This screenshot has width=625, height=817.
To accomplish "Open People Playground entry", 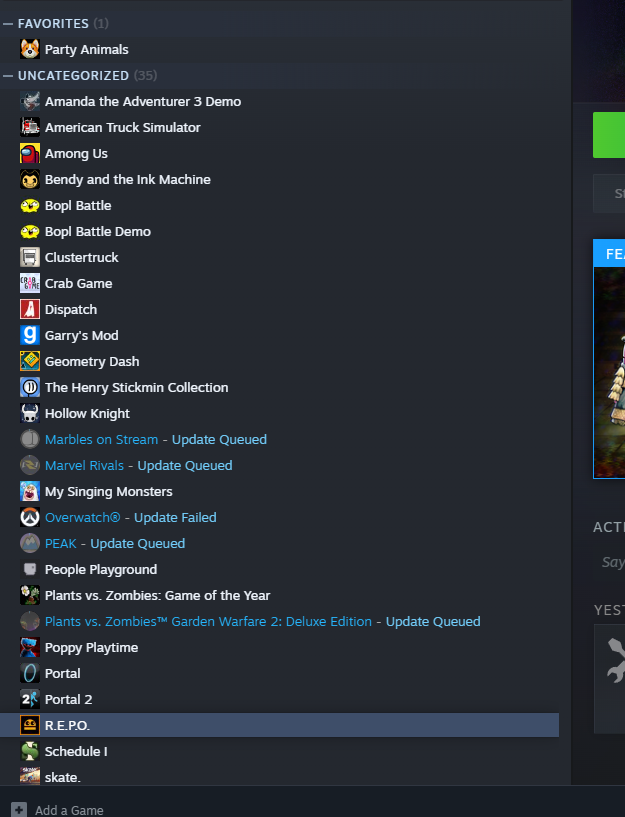I will tap(101, 570).
